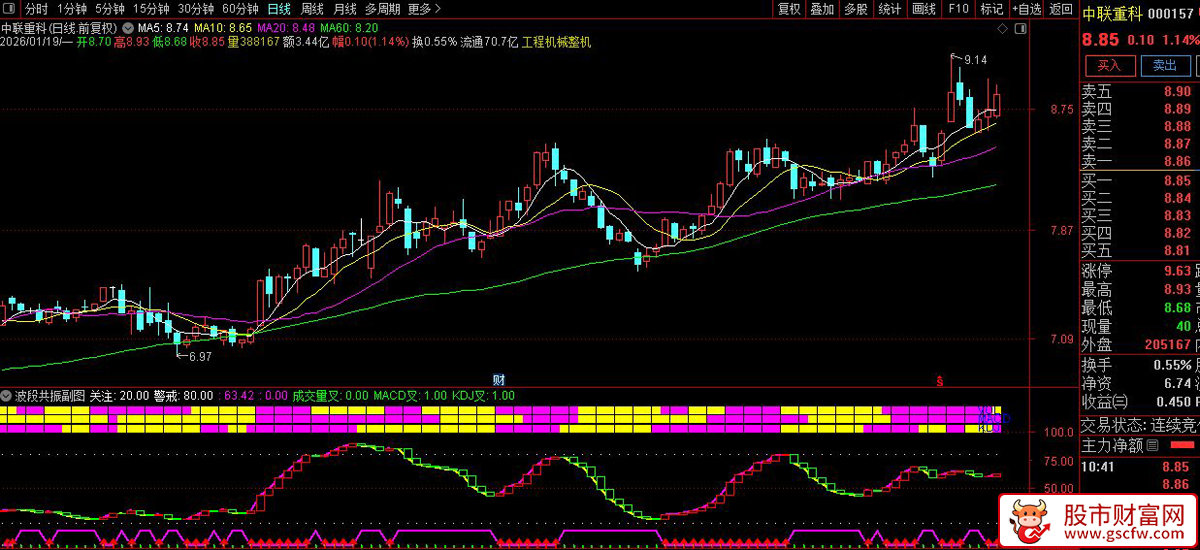This screenshot has height=550, width=1200.
Task: Open the 复权 adjustment menu
Action: [x=789, y=9]
